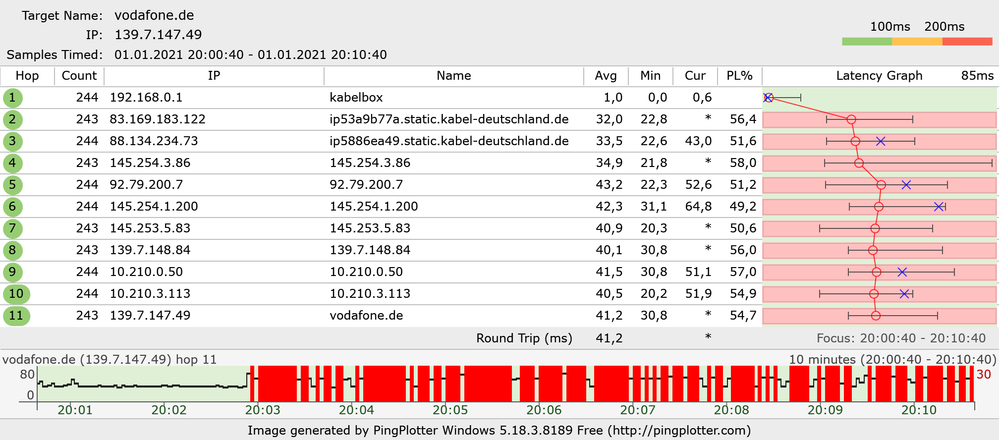Click the Samples Timed date range
Image resolution: width=999 pixels, height=440 pixels.
click(x=250, y=55)
